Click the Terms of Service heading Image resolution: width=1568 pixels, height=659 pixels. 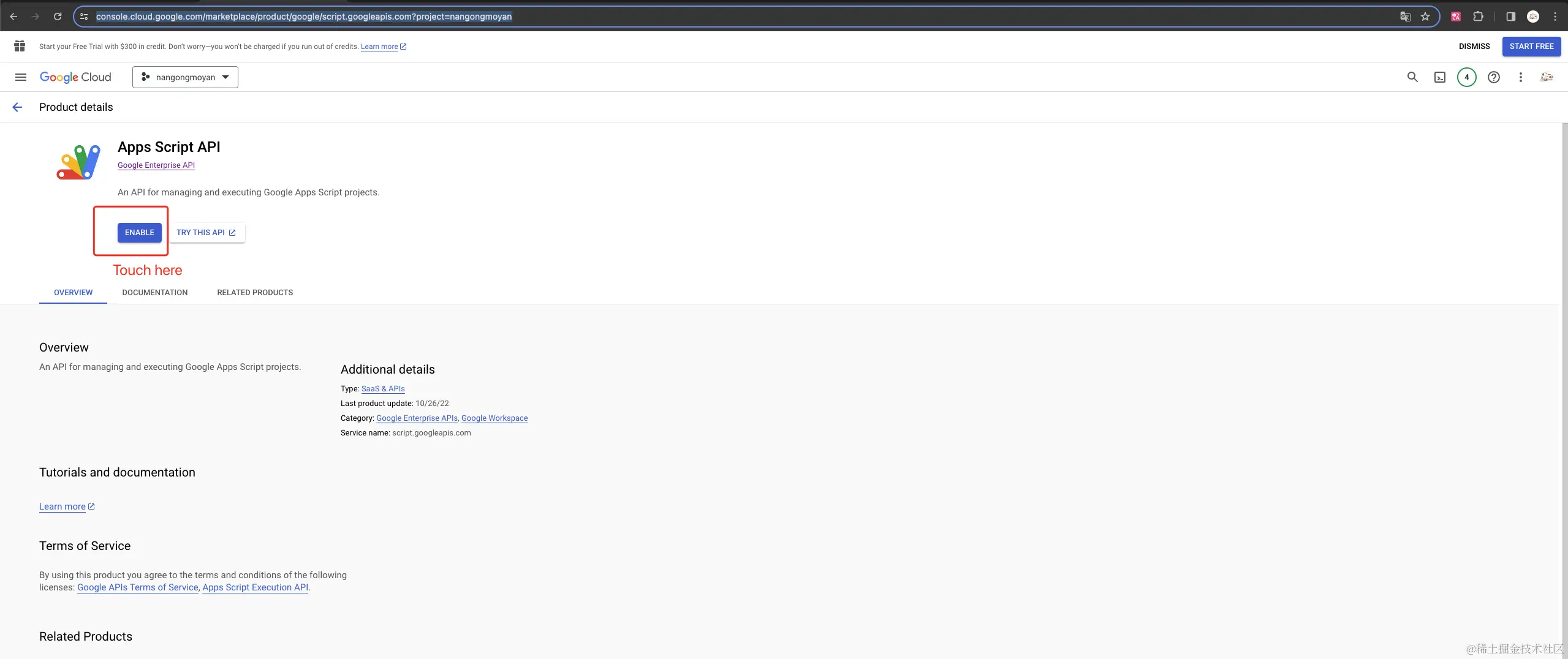(85, 546)
